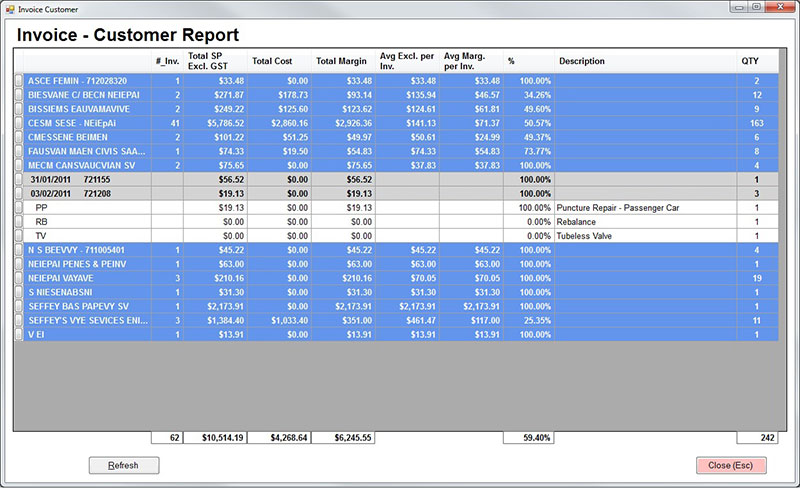800x492 pixels.
Task: Click the row header of the PP line
Action: [19, 208]
